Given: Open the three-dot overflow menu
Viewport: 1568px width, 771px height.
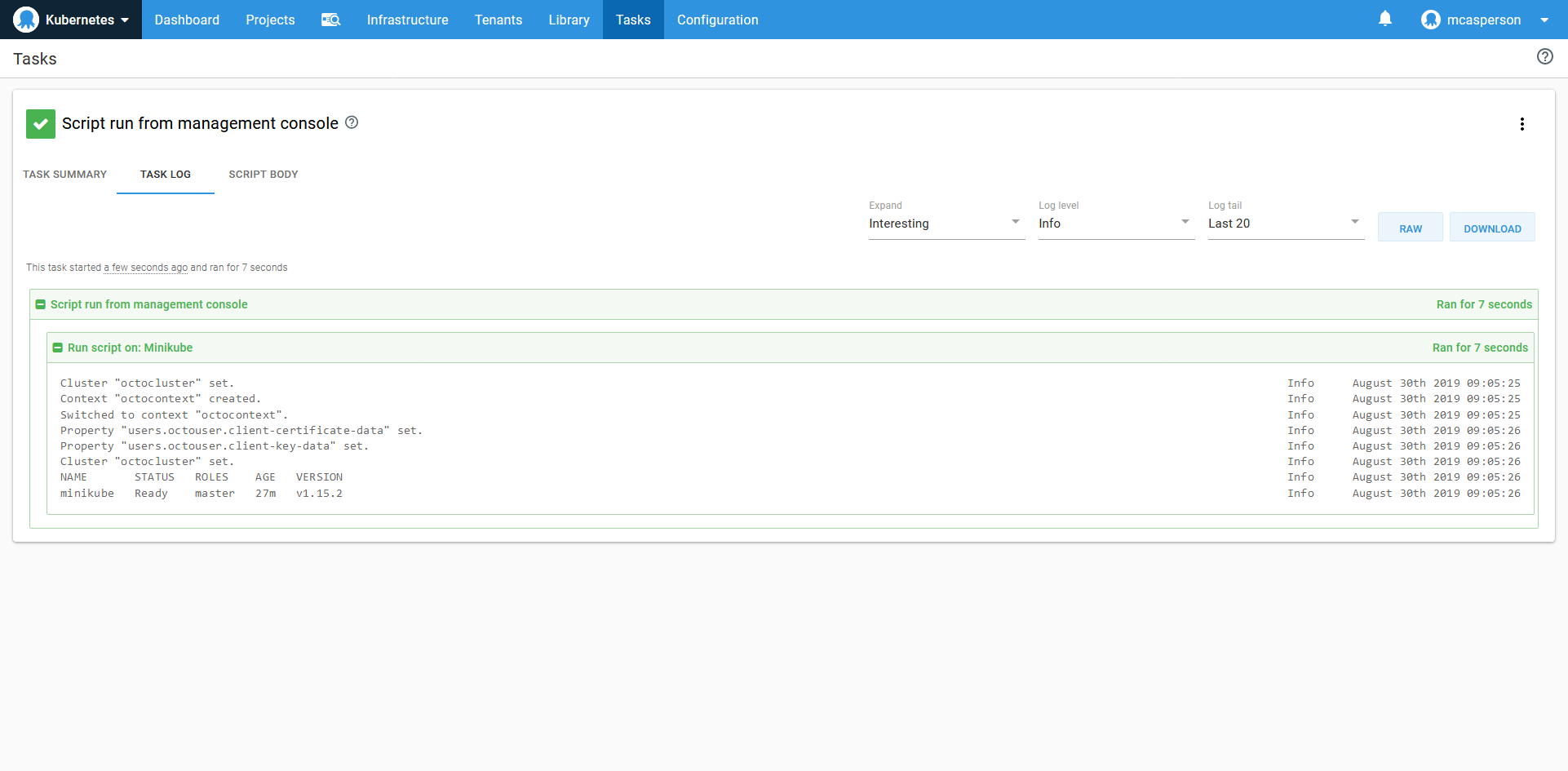Looking at the screenshot, I should click(1521, 124).
